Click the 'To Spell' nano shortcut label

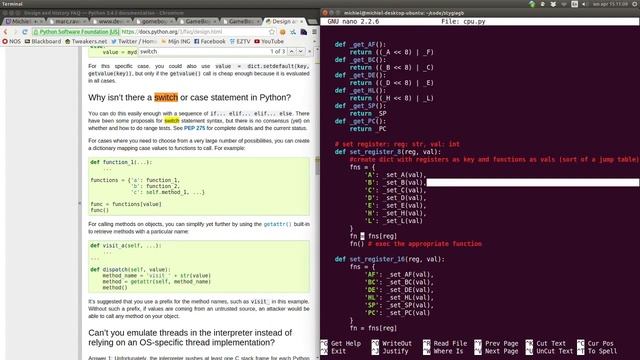[602, 351]
